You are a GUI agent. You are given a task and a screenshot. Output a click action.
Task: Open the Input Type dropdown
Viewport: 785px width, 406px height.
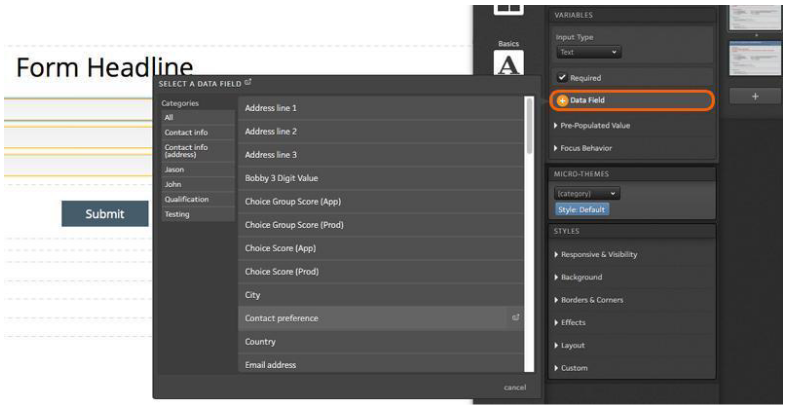tap(588, 52)
